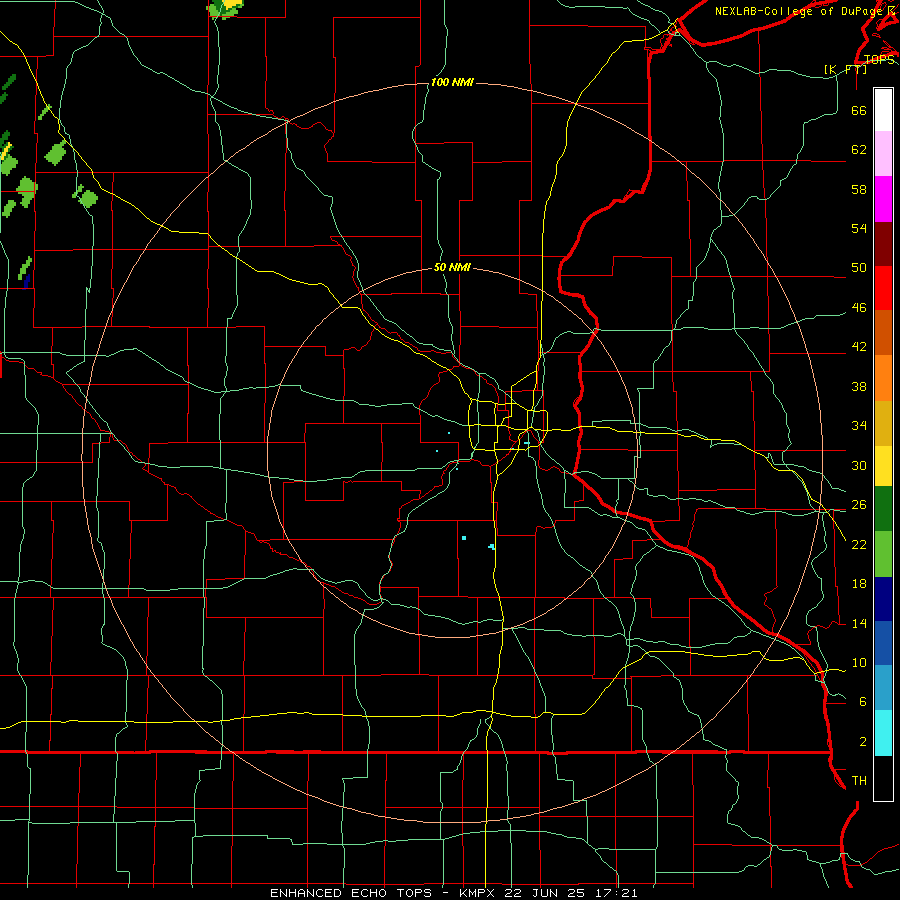The width and height of the screenshot is (900, 900).
Task: Click the dark green legend swatch
Action: tap(883, 509)
